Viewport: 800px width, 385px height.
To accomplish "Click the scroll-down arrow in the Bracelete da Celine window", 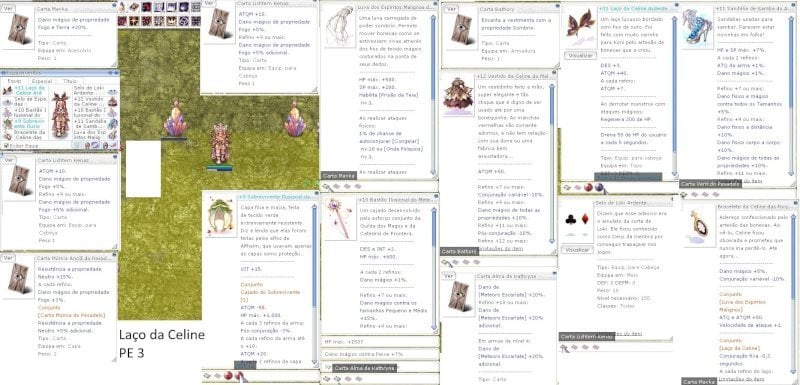I will click(x=793, y=373).
